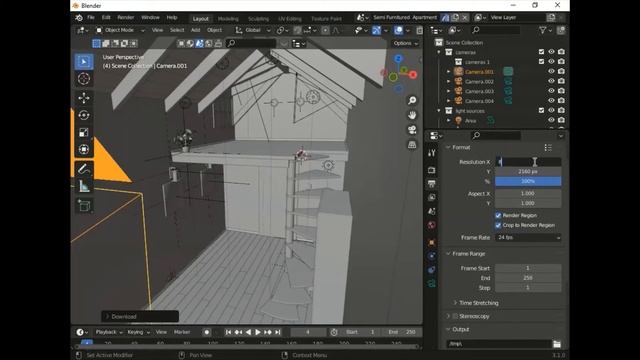Open the timeline Keying menu
The width and height of the screenshot is (640, 360).
(138, 332)
